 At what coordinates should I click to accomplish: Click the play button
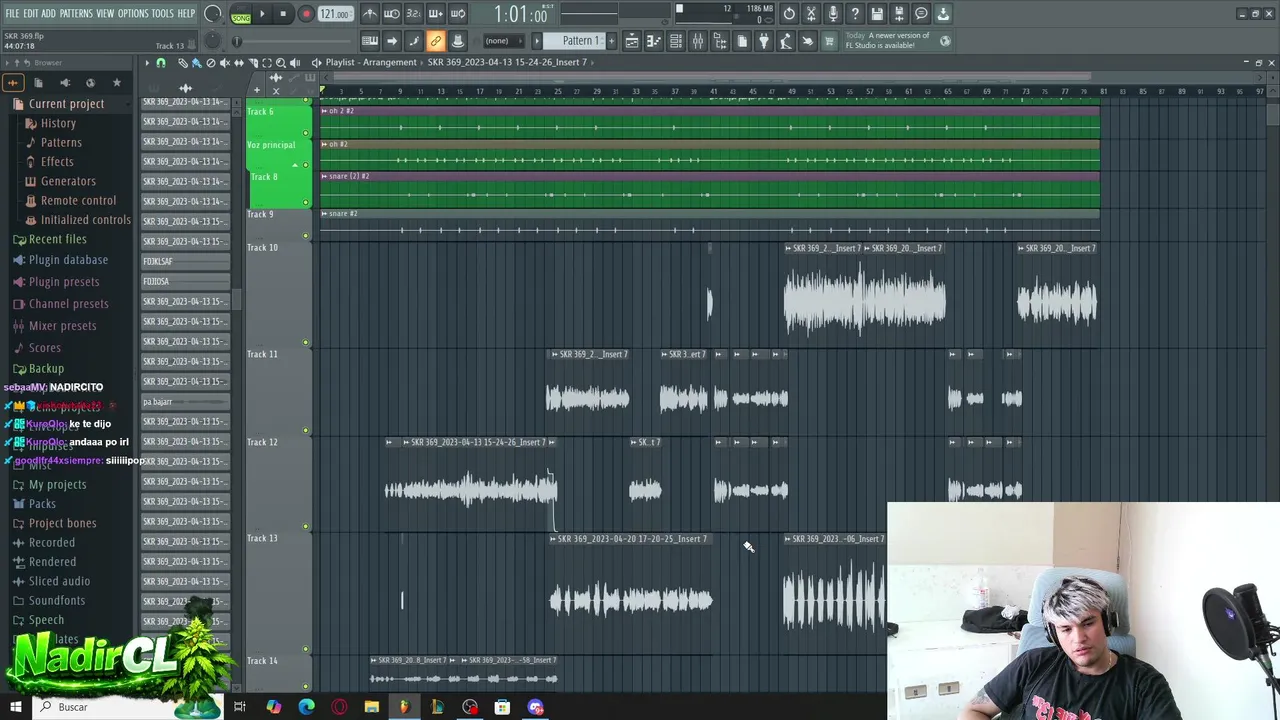tap(263, 14)
